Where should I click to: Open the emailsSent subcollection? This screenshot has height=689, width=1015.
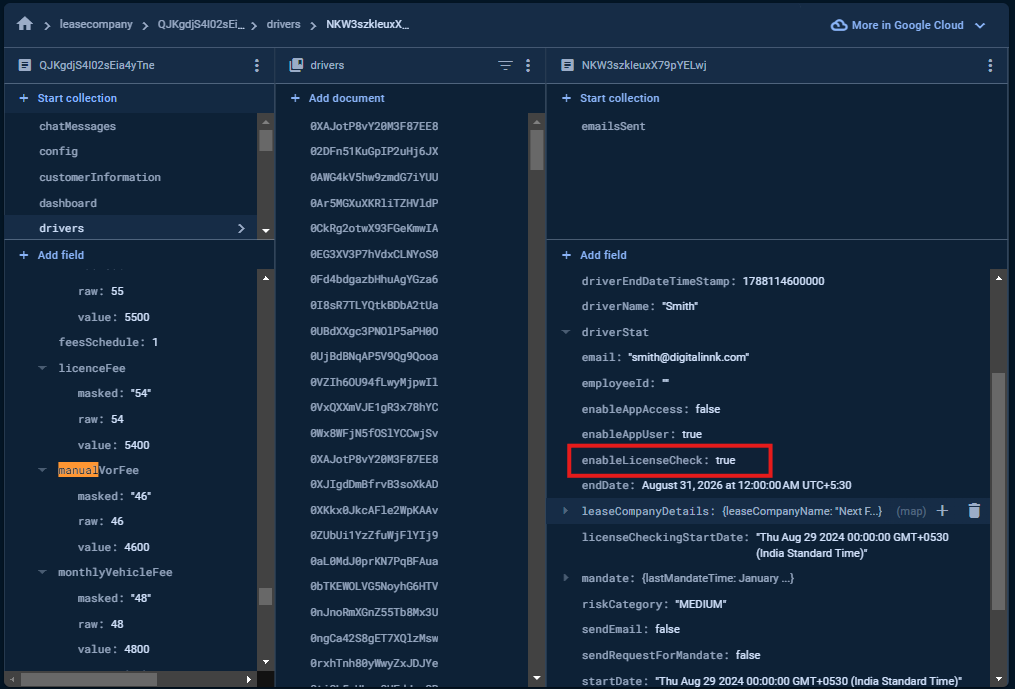click(613, 126)
